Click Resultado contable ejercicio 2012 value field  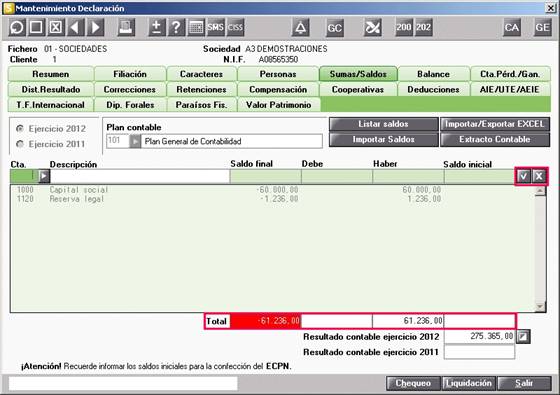coord(479,336)
